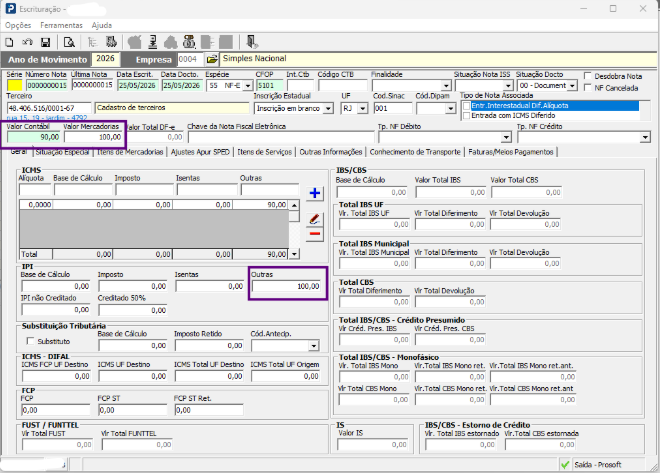The width and height of the screenshot is (661, 474).
Task: Toggle the Substituto checkbox
Action: coord(30,341)
